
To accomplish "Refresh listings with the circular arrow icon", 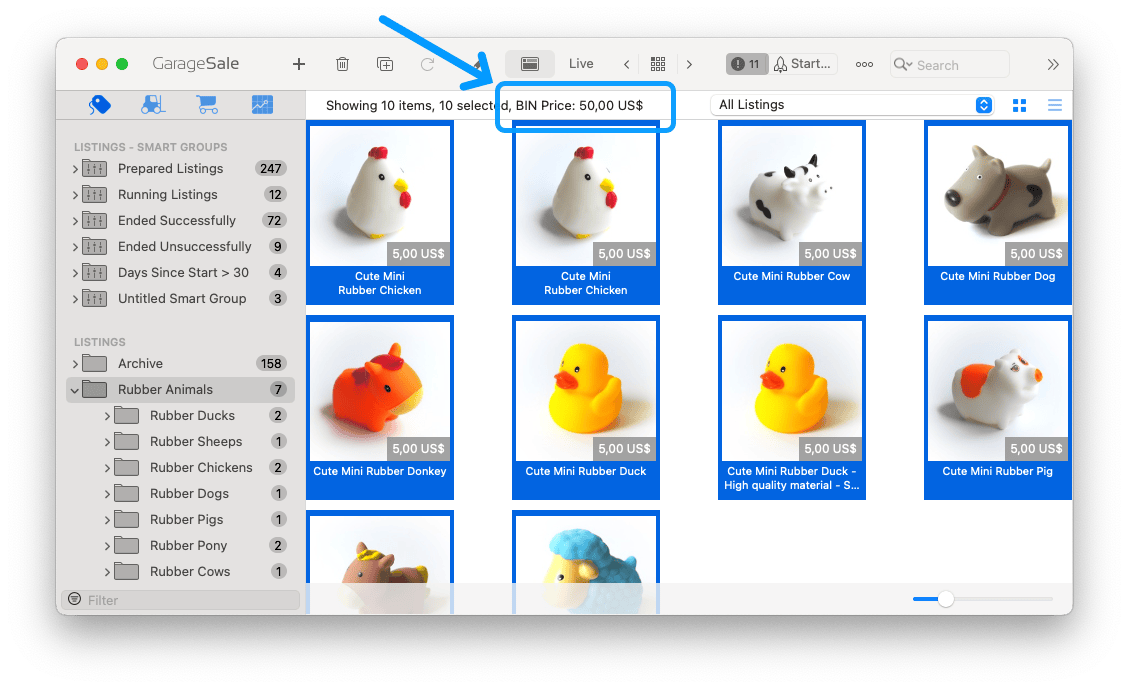I will (428, 64).
